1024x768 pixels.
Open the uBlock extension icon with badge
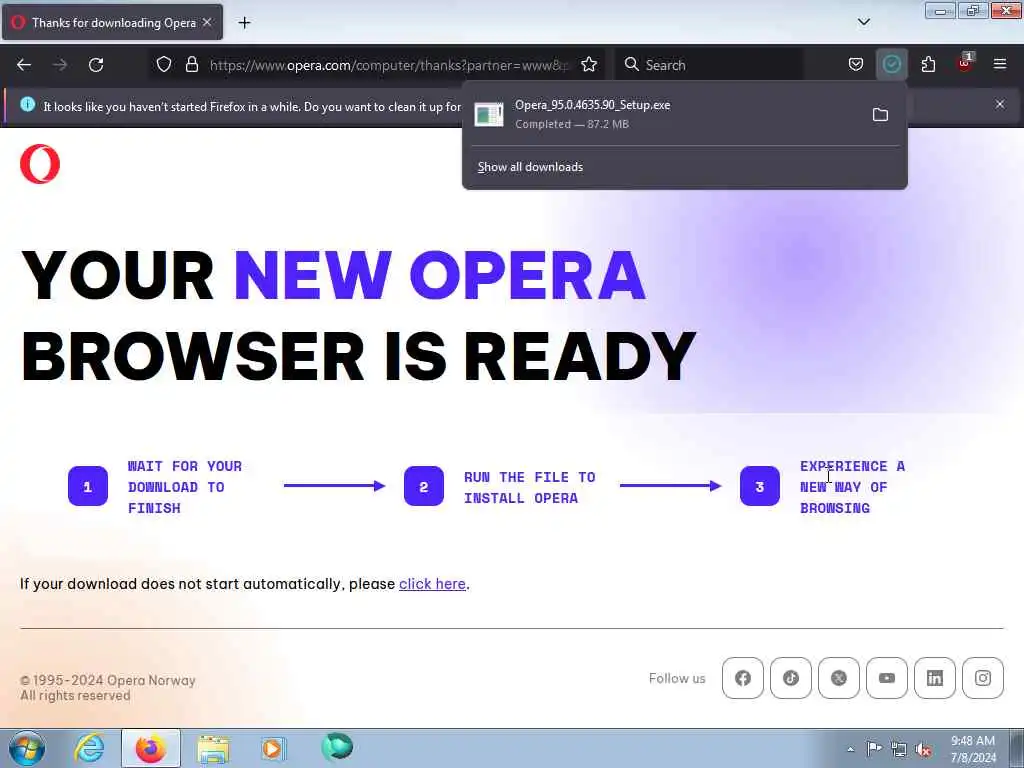pyautogui.click(x=965, y=63)
